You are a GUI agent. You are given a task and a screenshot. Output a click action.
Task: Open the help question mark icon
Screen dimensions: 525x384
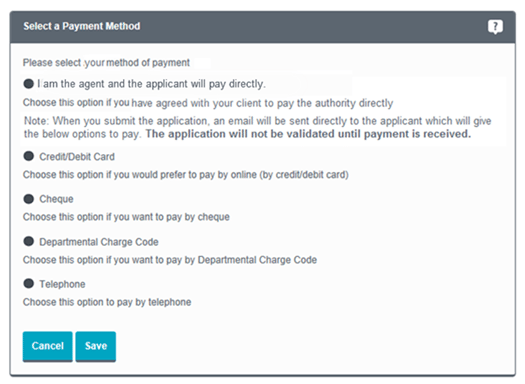coord(495,26)
